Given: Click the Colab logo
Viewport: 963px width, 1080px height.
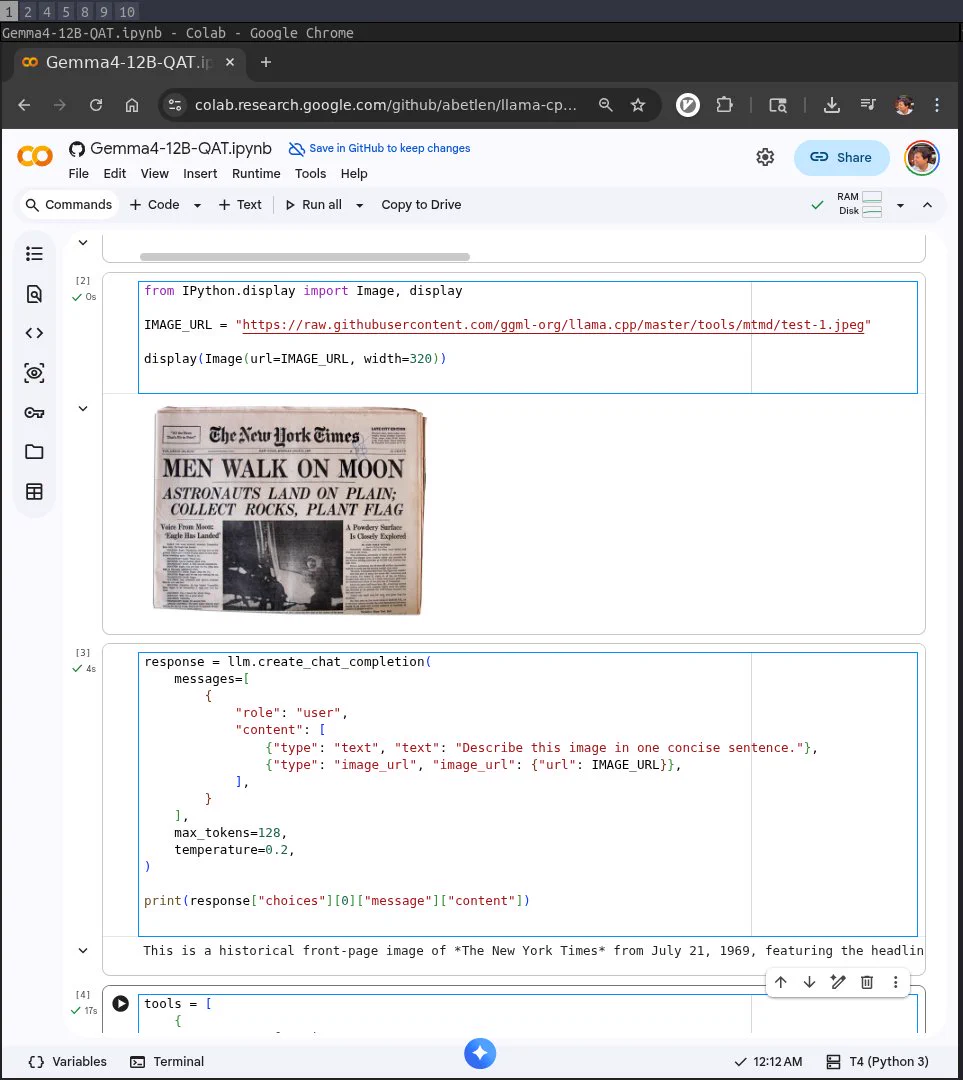Looking at the screenshot, I should point(34,156).
